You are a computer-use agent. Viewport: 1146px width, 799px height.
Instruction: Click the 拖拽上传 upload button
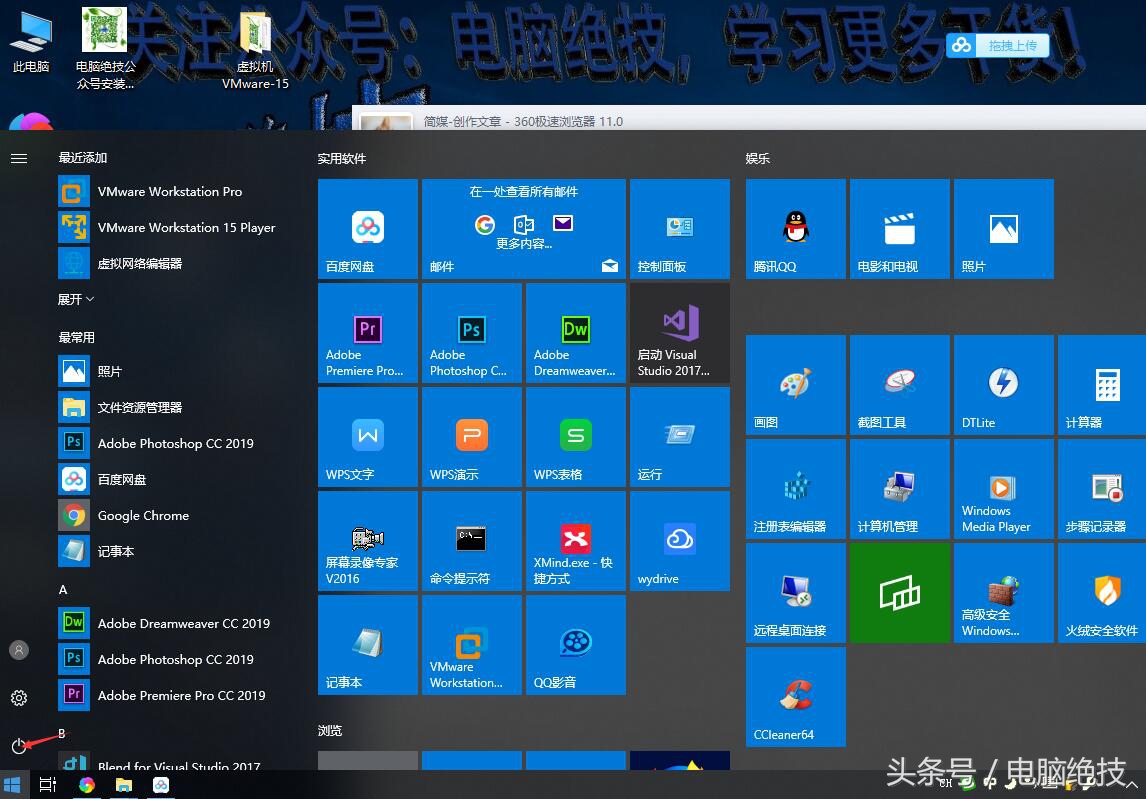[x=997, y=45]
